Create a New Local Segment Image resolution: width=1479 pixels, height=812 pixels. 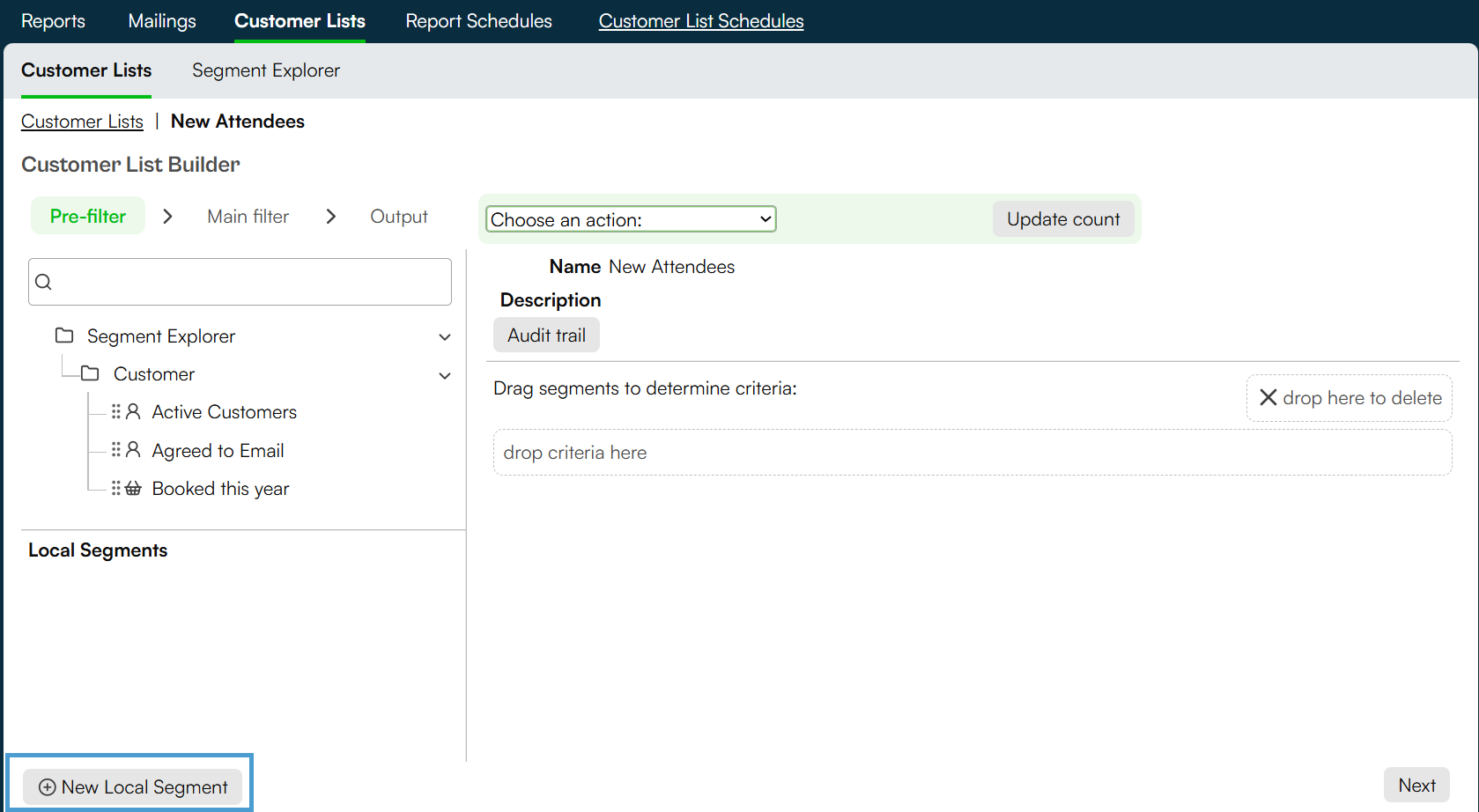pos(133,787)
